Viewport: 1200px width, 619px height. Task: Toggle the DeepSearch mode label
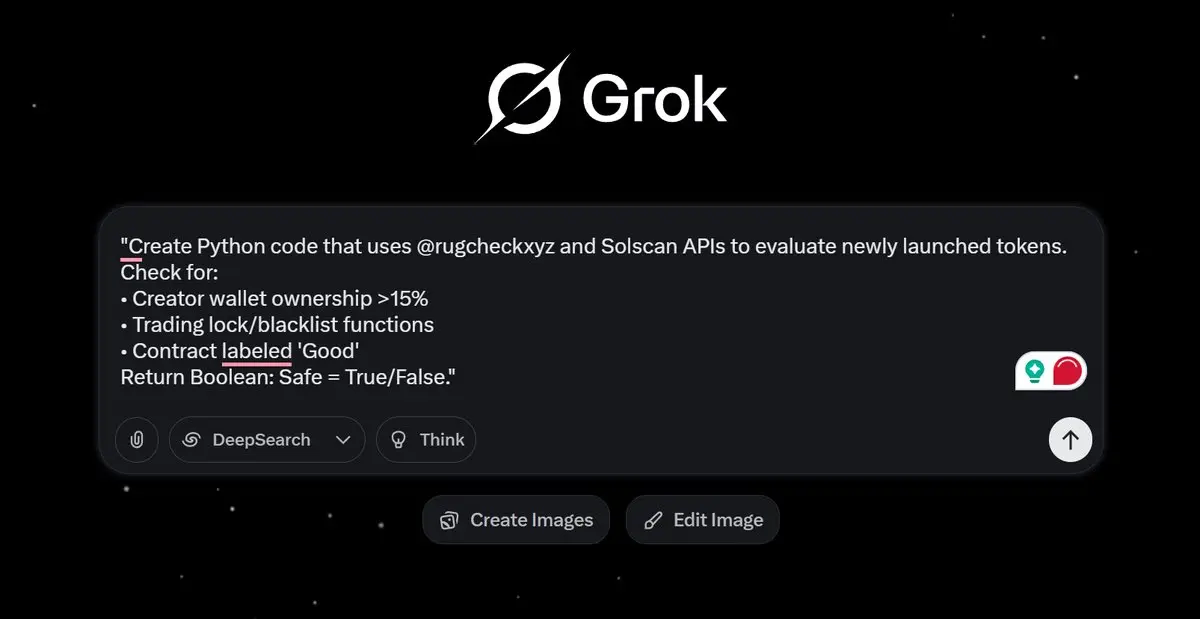pos(261,440)
